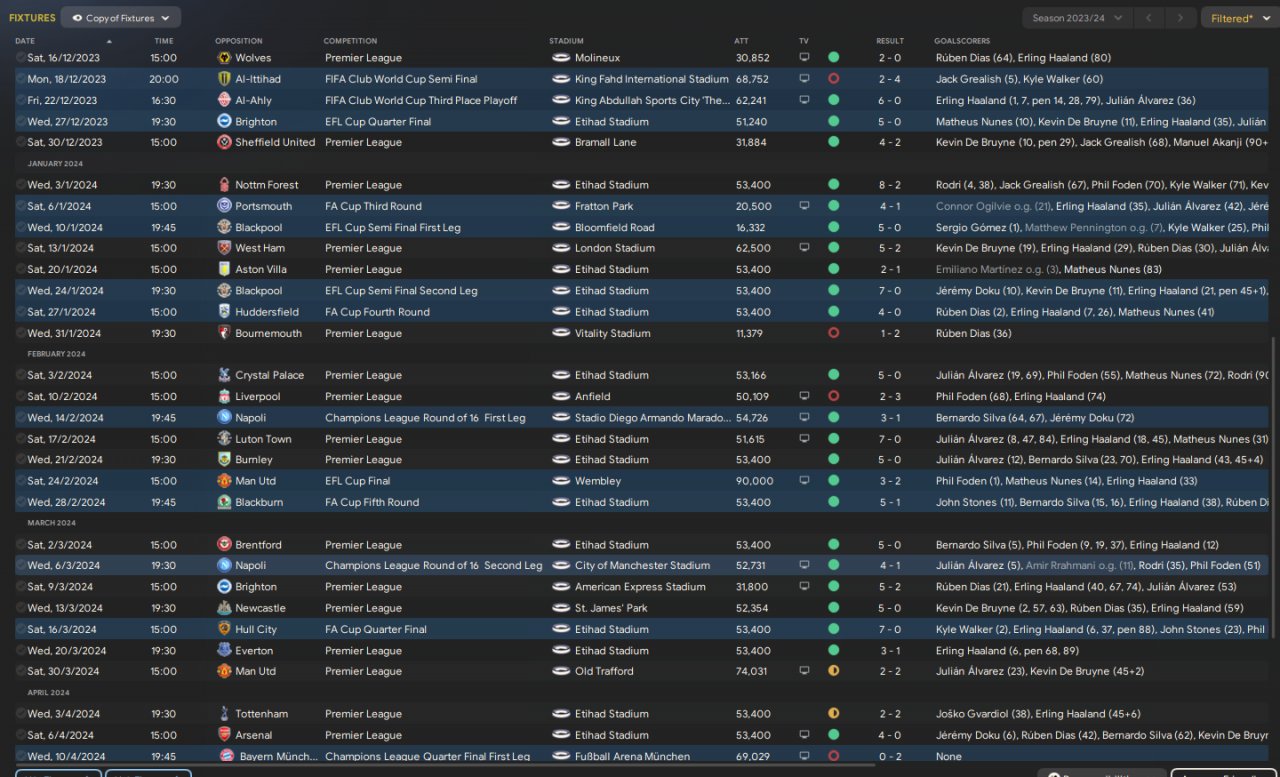Click the Blackburn club badge
1280x777 pixels.
point(224,502)
